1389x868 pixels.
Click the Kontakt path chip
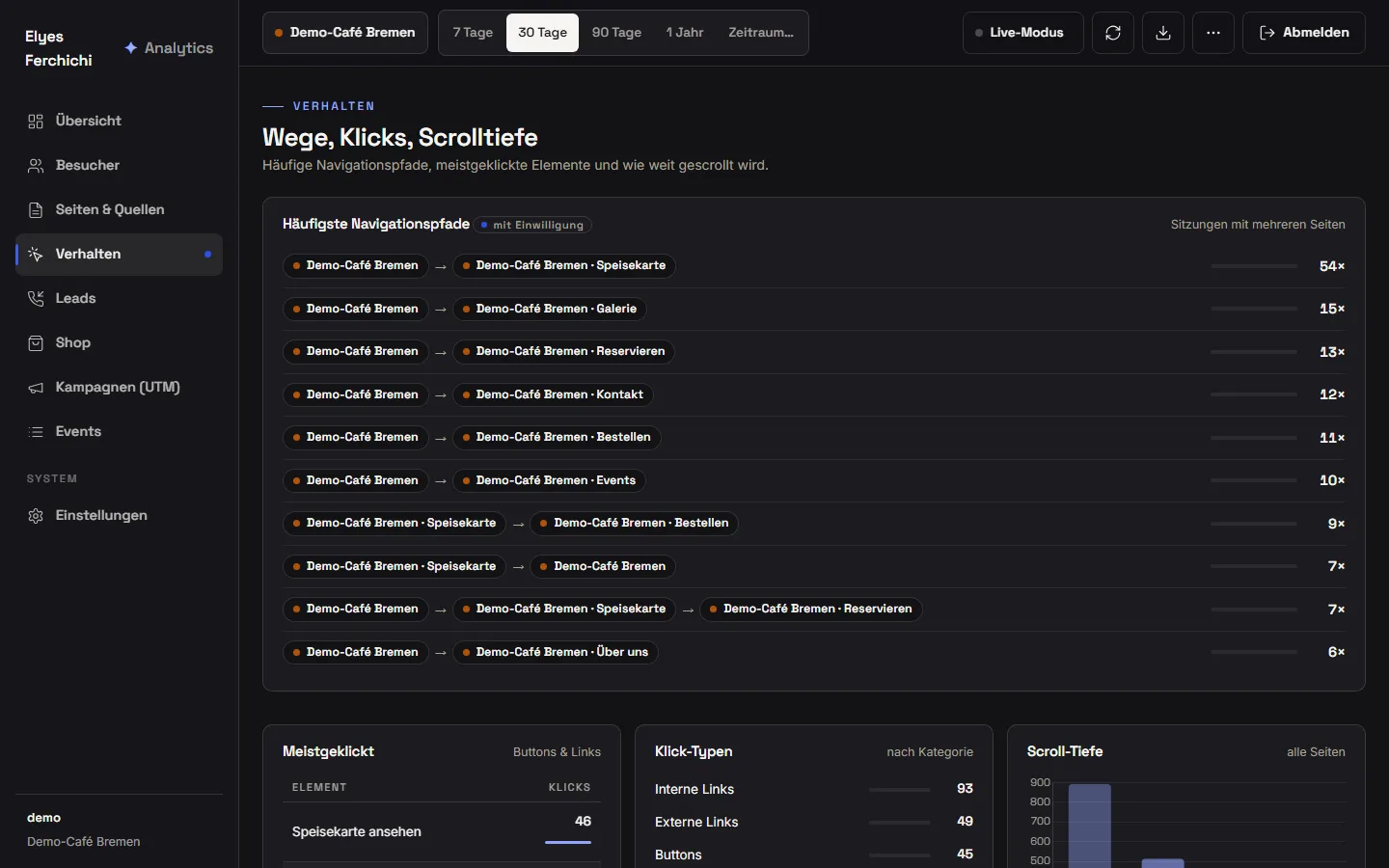click(x=553, y=394)
